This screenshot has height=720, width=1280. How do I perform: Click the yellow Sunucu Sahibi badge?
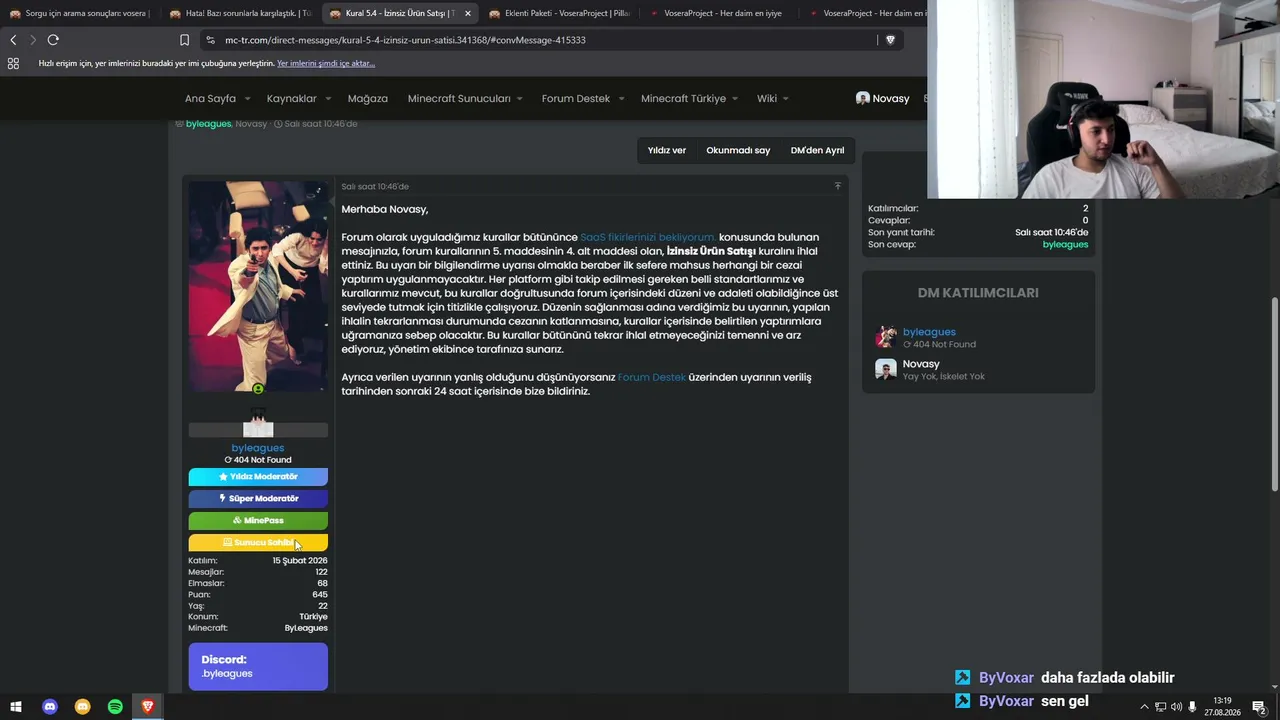(258, 543)
